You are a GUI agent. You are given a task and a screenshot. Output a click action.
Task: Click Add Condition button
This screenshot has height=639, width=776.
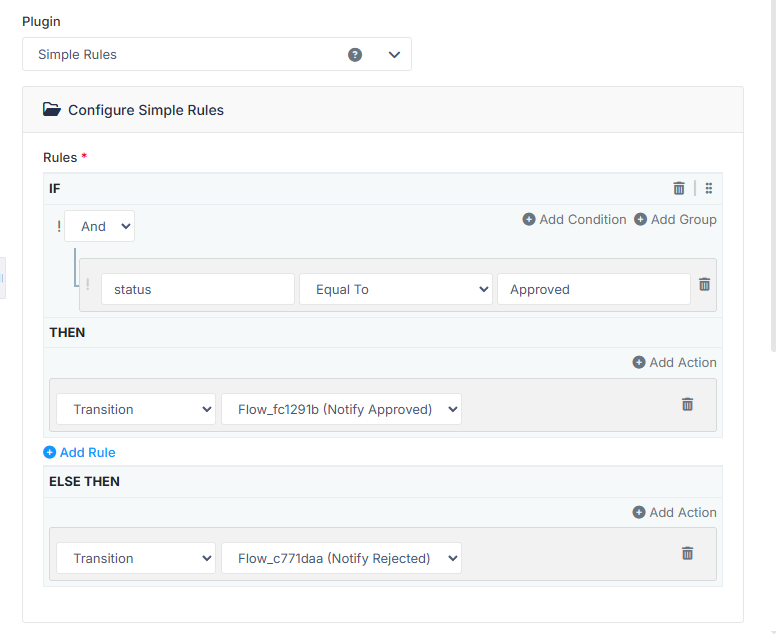(575, 219)
